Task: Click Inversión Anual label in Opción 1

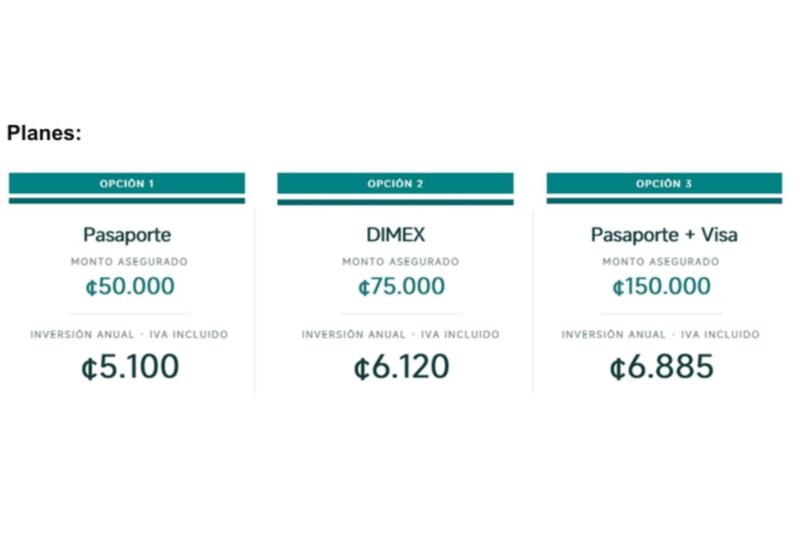Action: [x=82, y=335]
